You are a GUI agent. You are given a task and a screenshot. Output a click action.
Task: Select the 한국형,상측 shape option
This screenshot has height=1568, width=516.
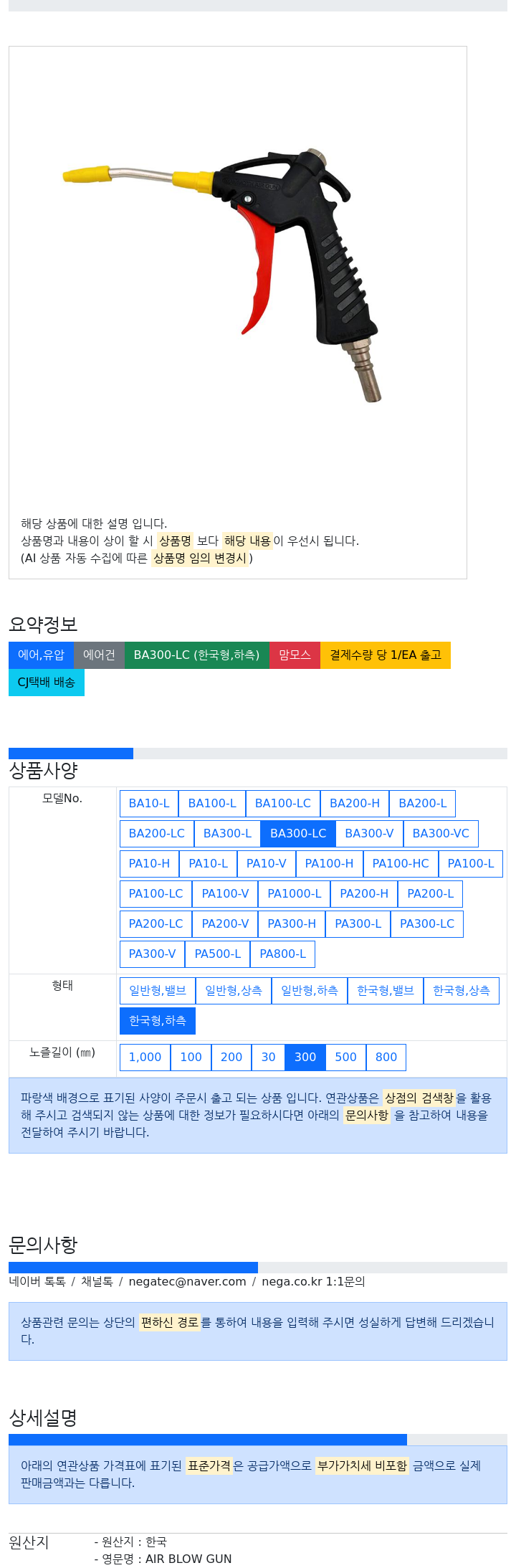tap(462, 990)
